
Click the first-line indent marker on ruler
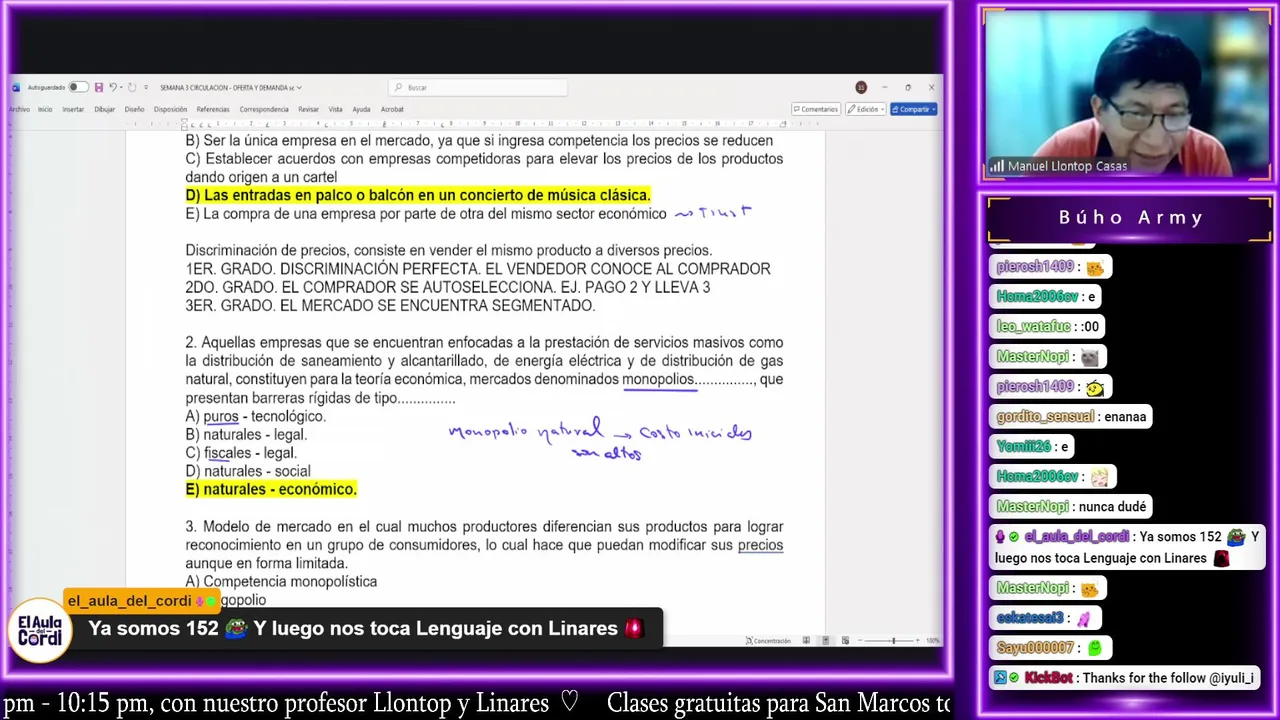pyautogui.click(x=184, y=121)
